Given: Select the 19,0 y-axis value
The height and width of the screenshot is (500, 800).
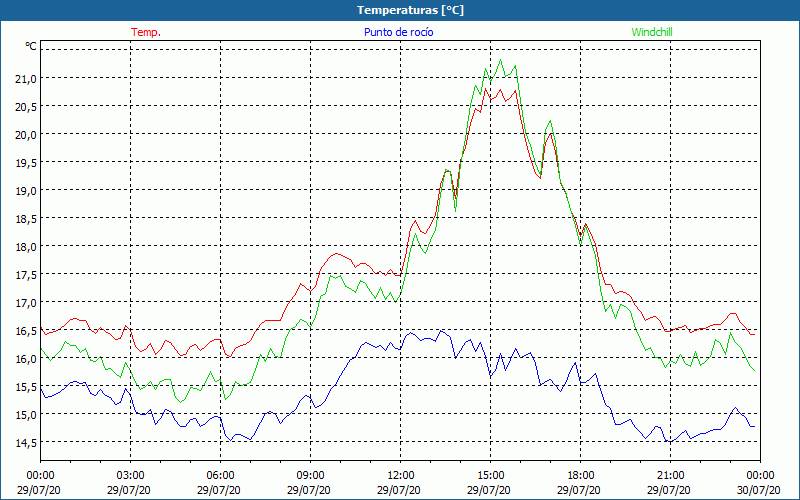Looking at the screenshot, I should [x=27, y=191].
